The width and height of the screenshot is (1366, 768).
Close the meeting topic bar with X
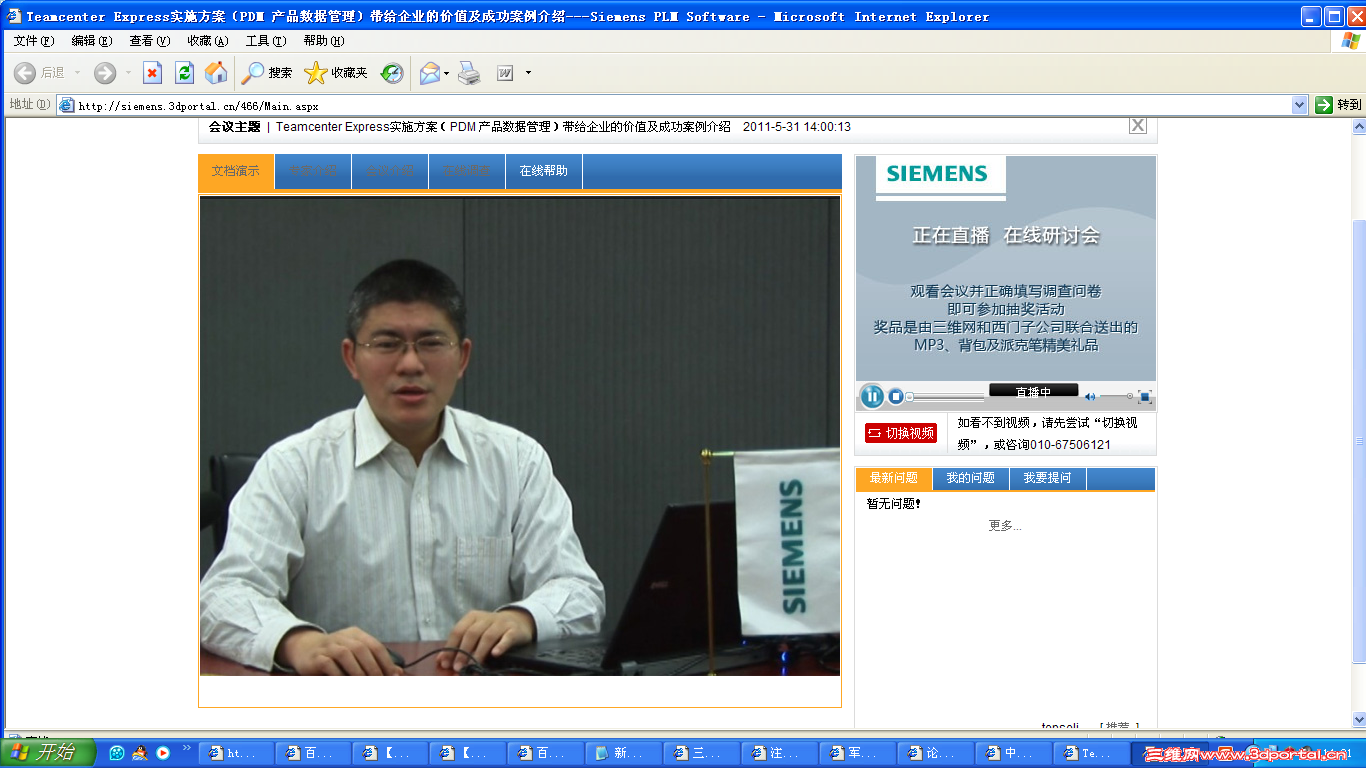(x=1138, y=126)
